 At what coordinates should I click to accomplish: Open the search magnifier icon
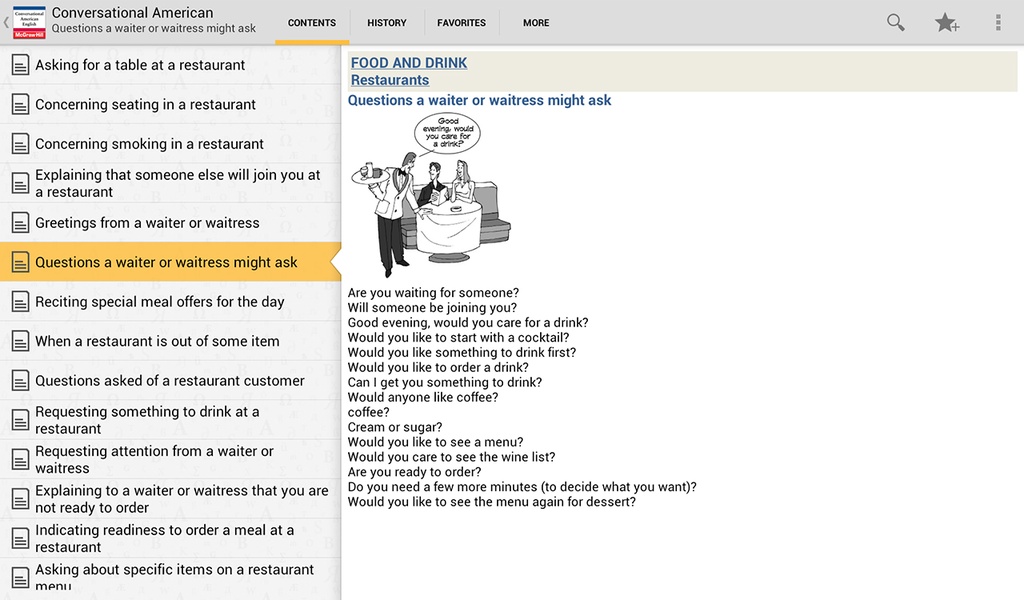895,22
